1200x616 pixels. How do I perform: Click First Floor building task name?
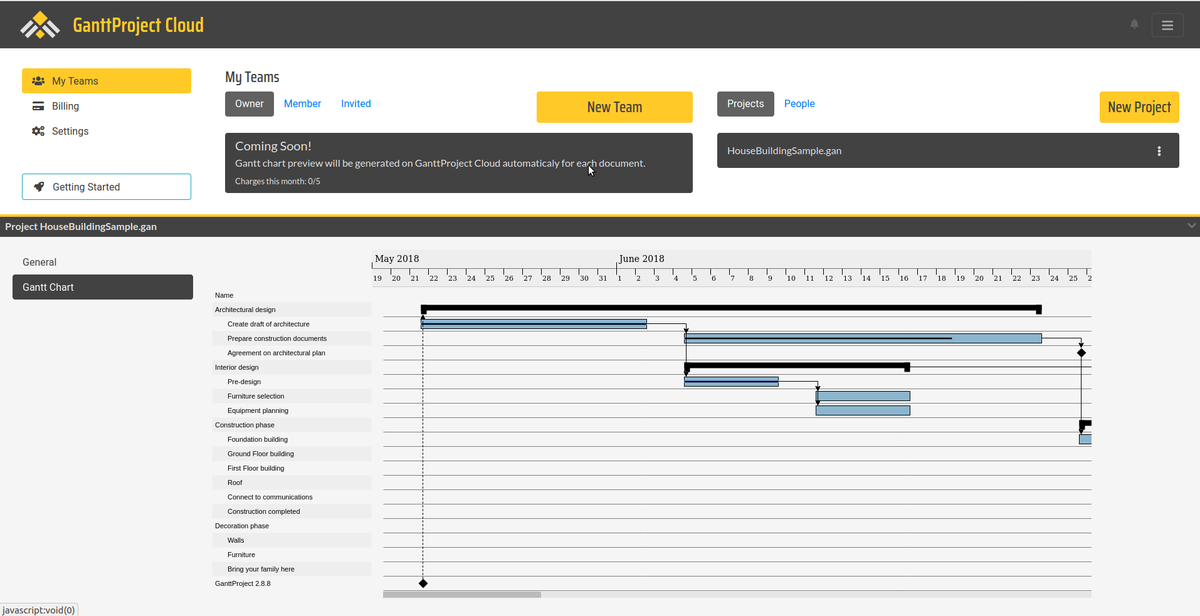click(255, 468)
